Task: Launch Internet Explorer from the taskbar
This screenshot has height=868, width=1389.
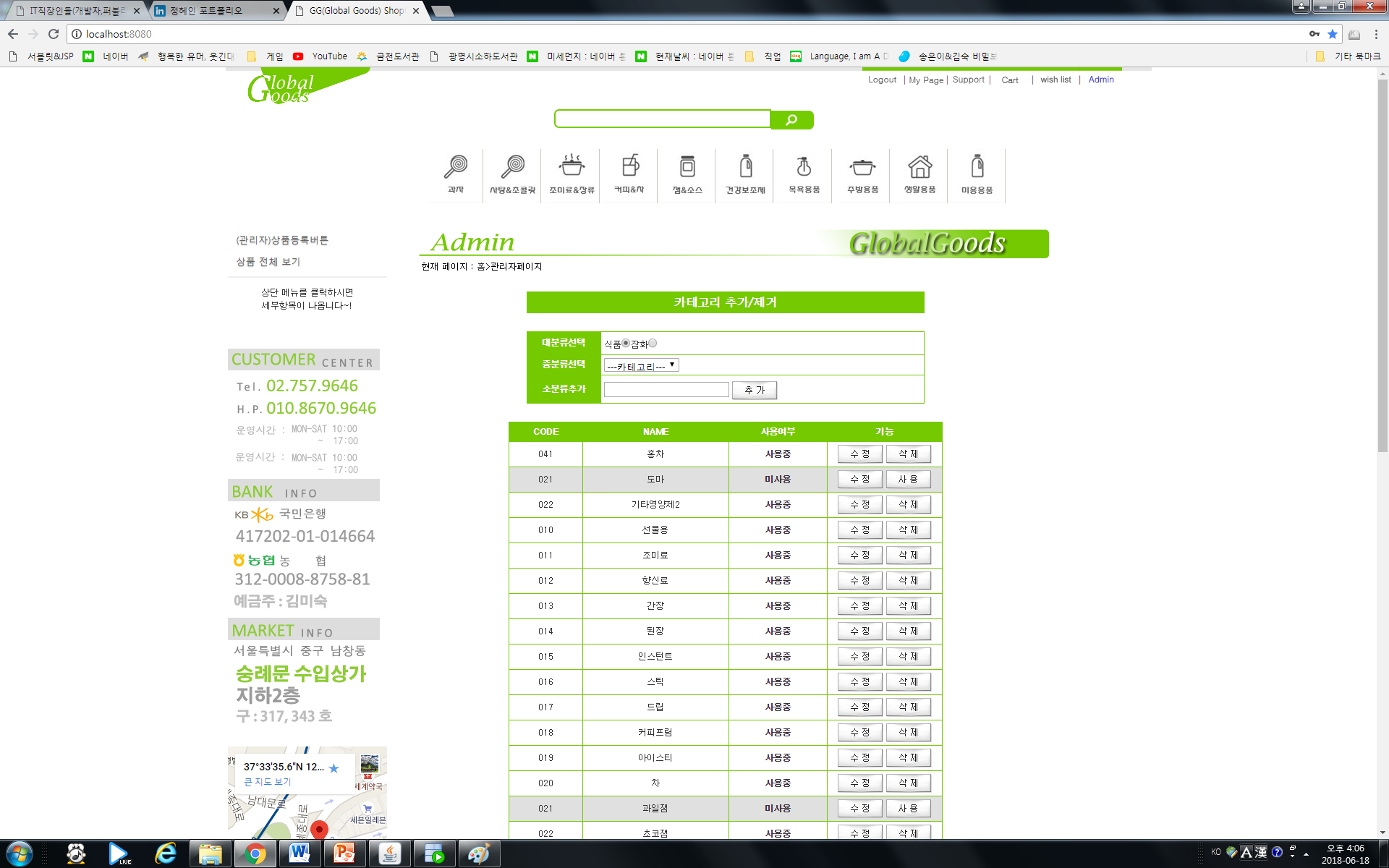Action: [166, 854]
